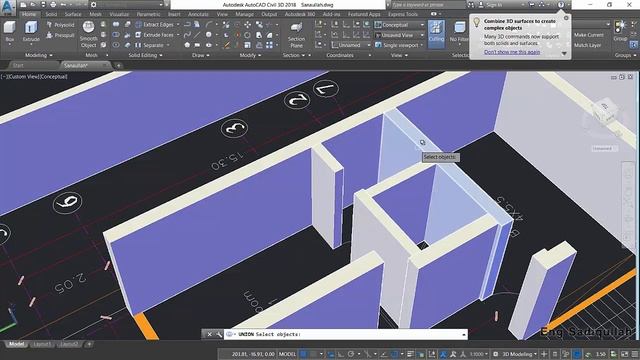This screenshot has height=360, width=640.
Task: Use the Extrude Faces tool
Action: (x=156, y=35)
